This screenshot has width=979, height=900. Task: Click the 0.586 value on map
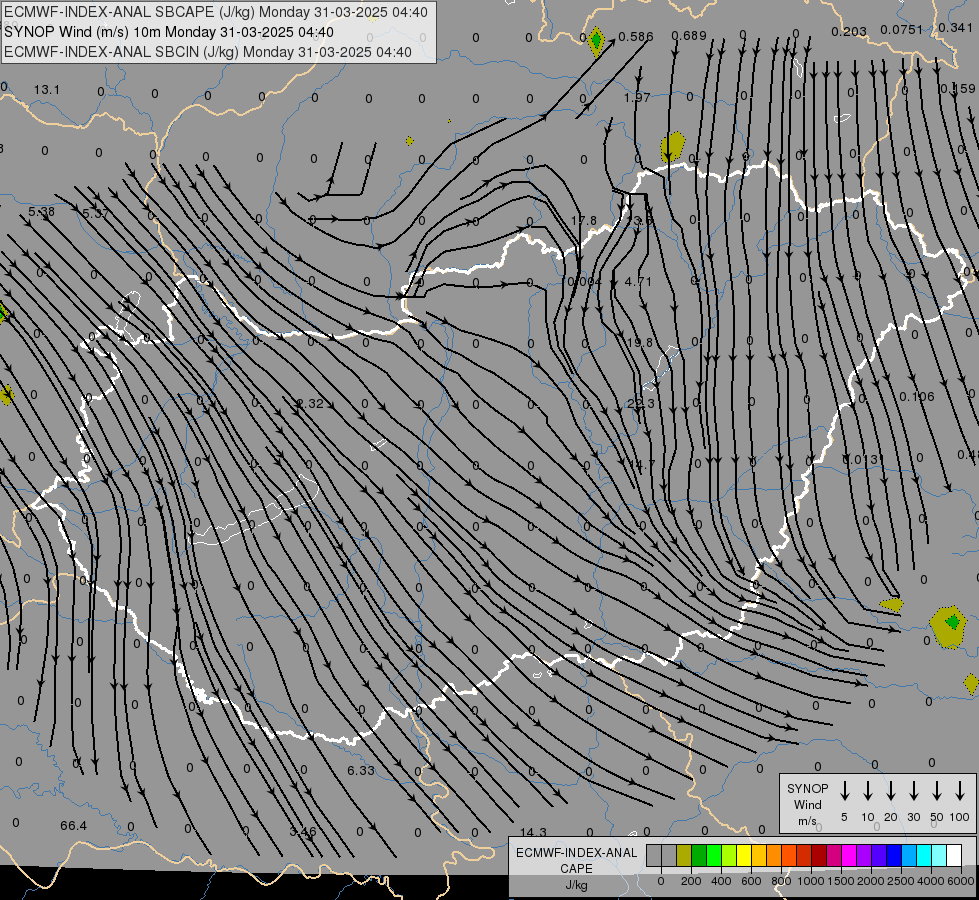click(636, 37)
